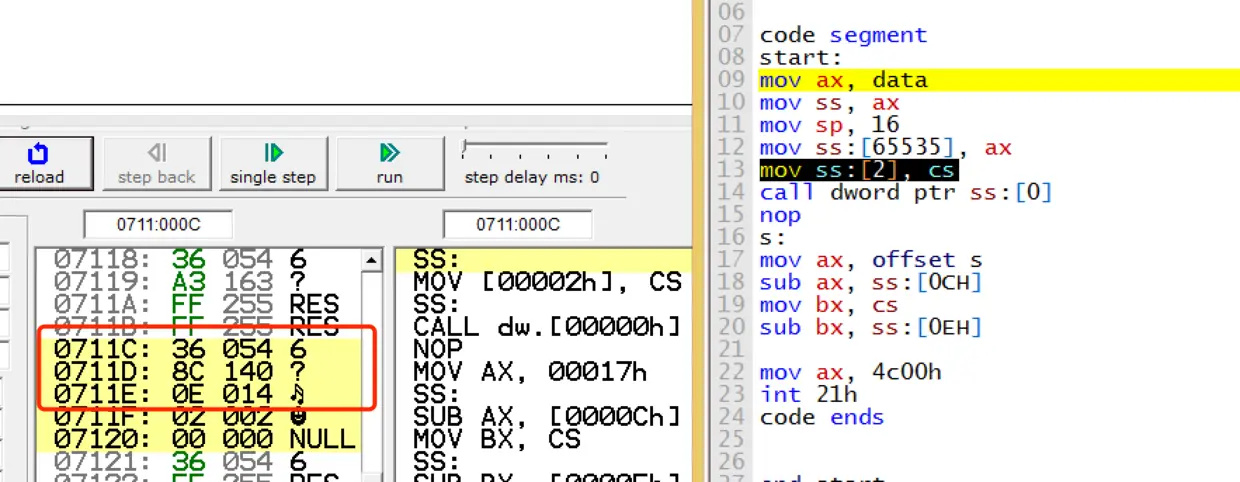Click source line 'mov ss:[65535], ax'
Image resolution: width=1240 pixels, height=482 pixels.
pos(885,148)
